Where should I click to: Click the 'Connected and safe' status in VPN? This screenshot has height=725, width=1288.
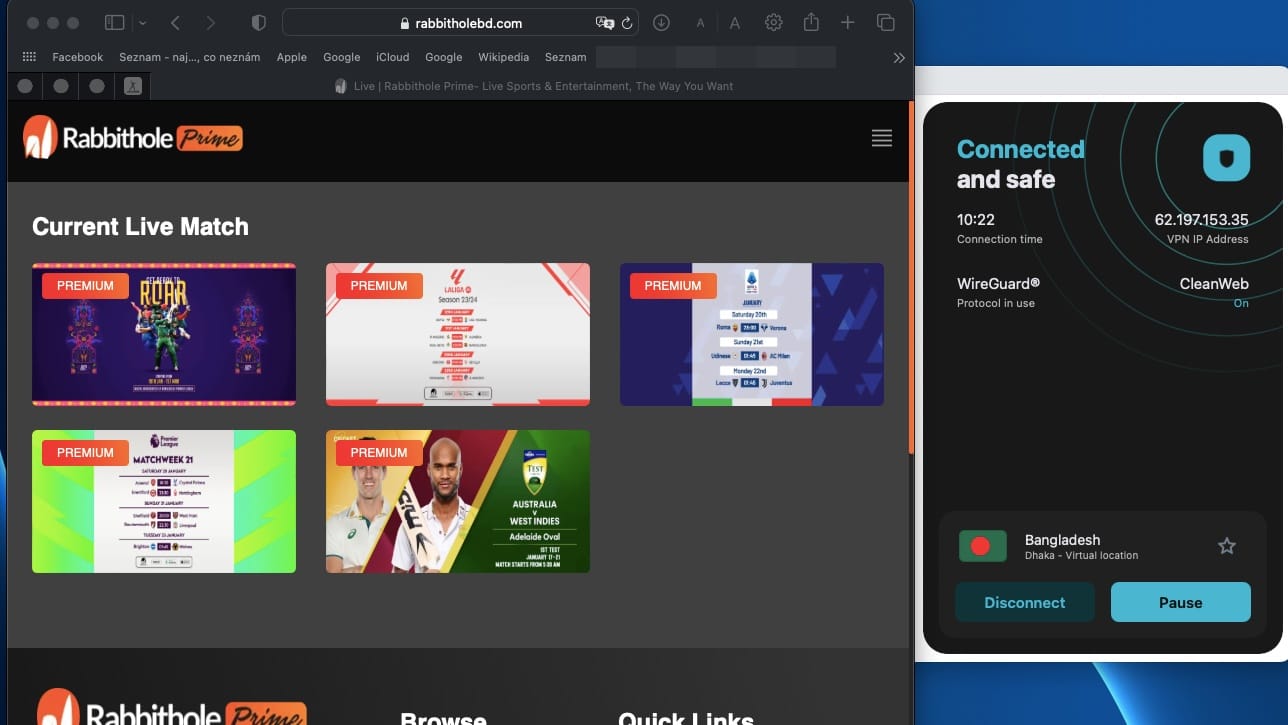click(1020, 164)
